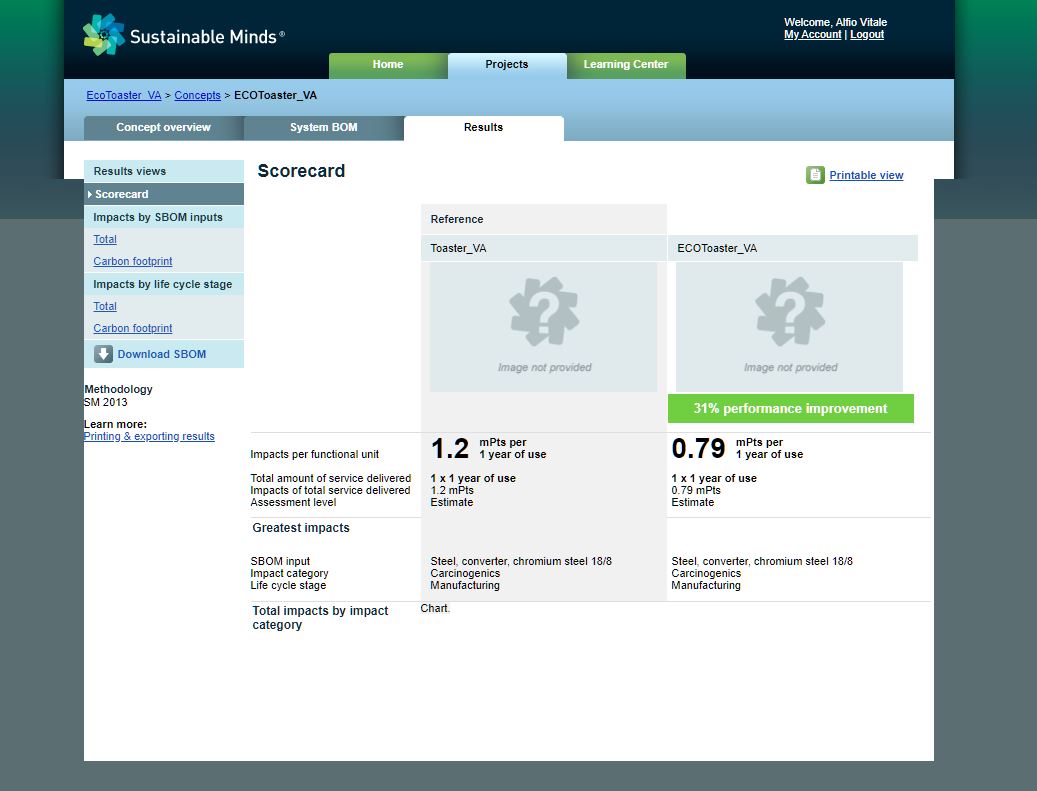Open the Home tab

coord(388,65)
